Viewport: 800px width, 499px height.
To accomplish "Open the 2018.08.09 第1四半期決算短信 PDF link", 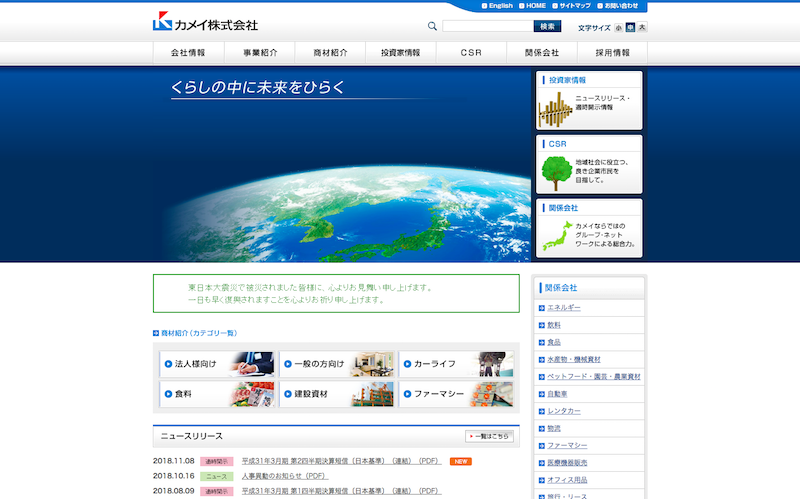I will pos(341,491).
